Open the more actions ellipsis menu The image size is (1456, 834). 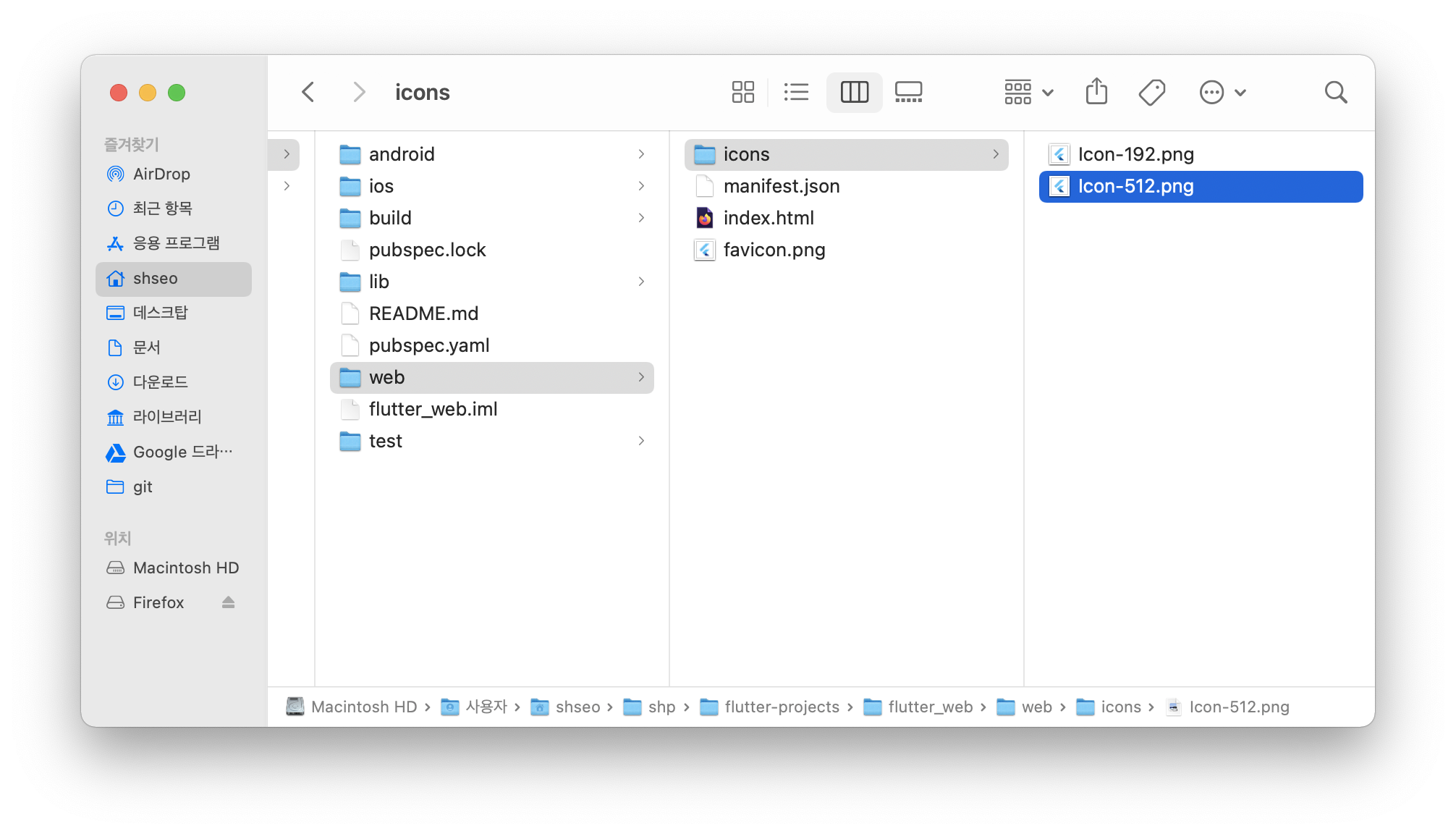(x=1222, y=92)
